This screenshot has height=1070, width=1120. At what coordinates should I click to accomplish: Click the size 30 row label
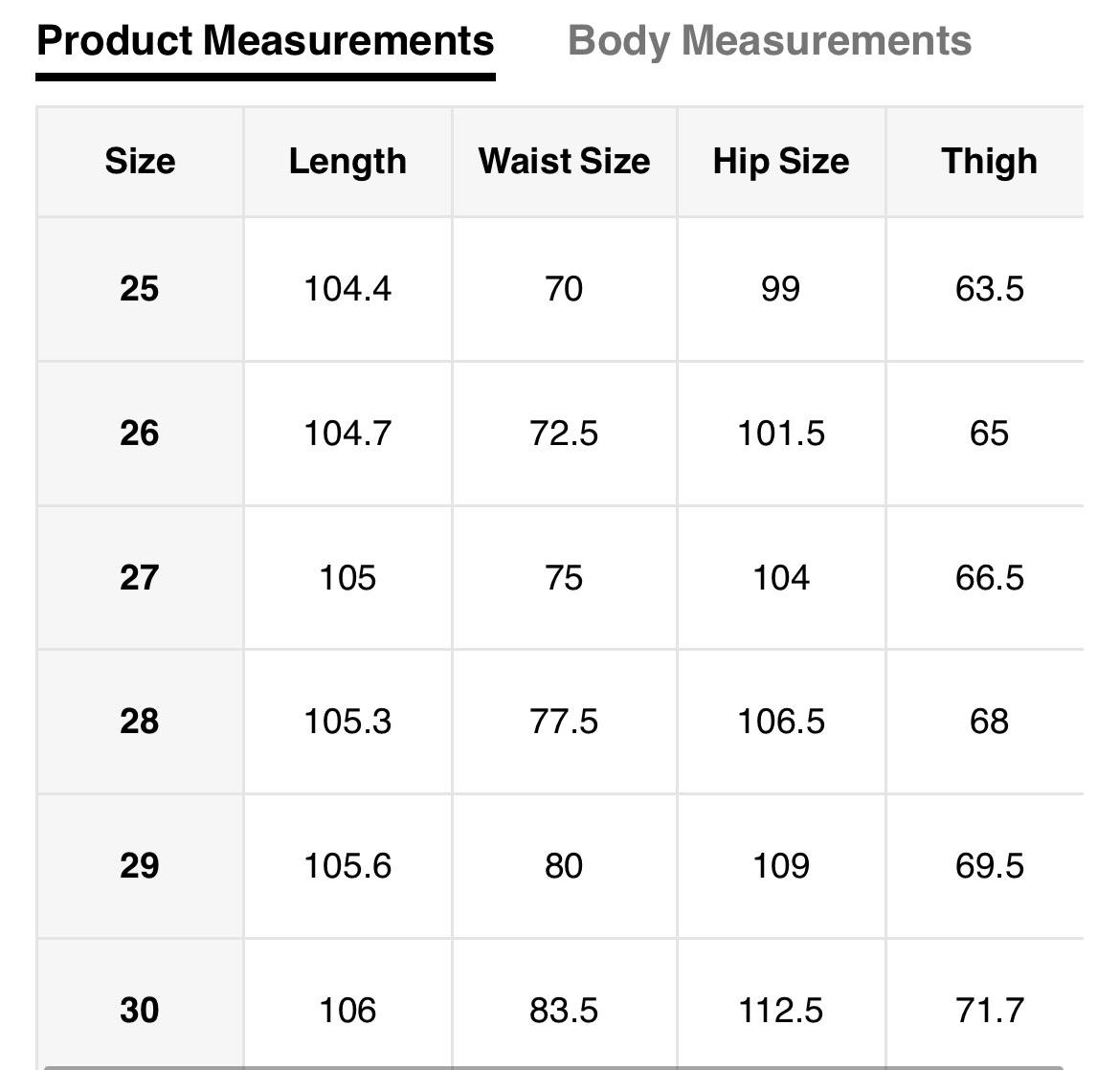[140, 1010]
